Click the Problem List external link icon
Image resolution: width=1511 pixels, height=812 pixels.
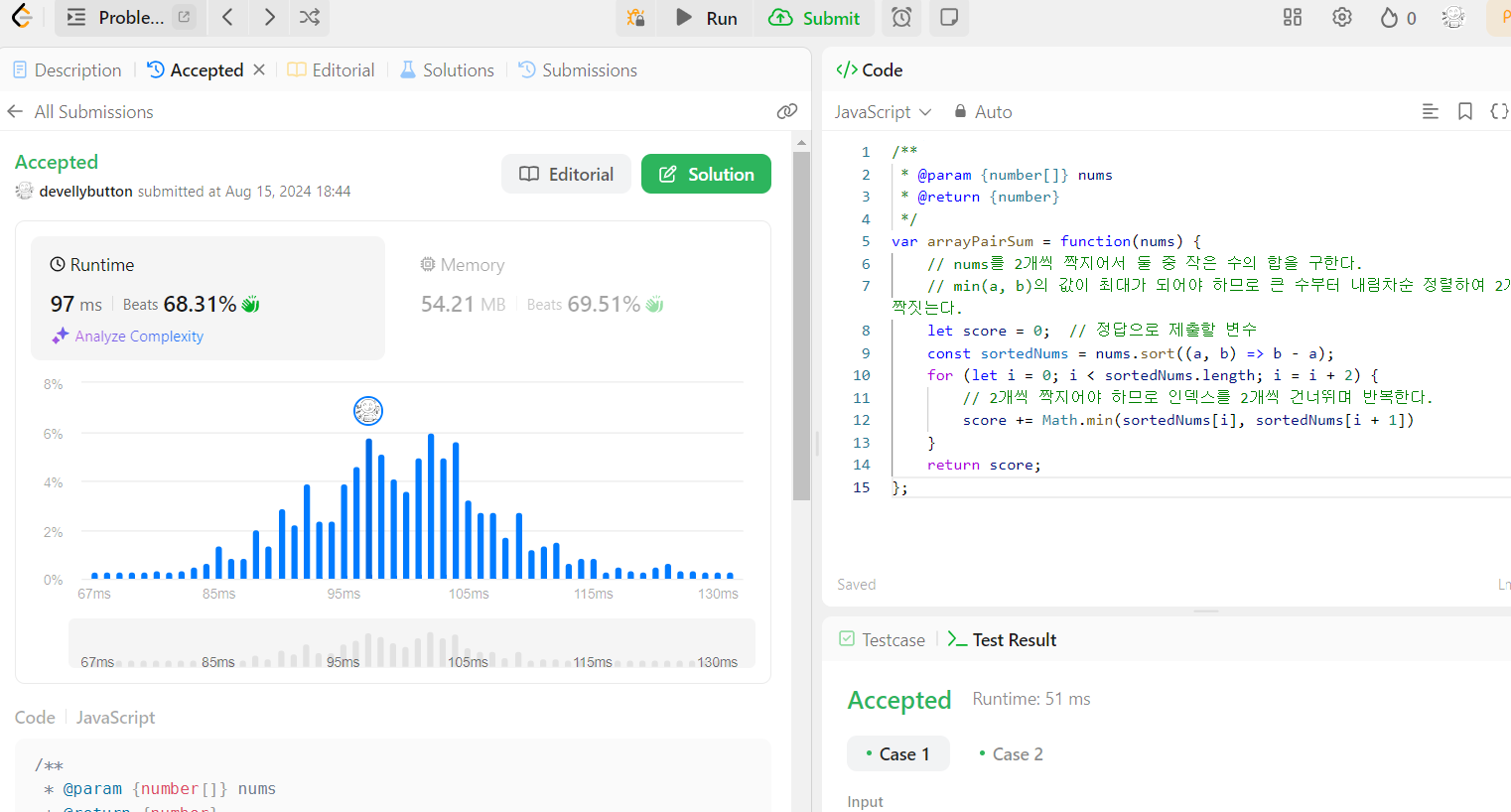click(184, 17)
